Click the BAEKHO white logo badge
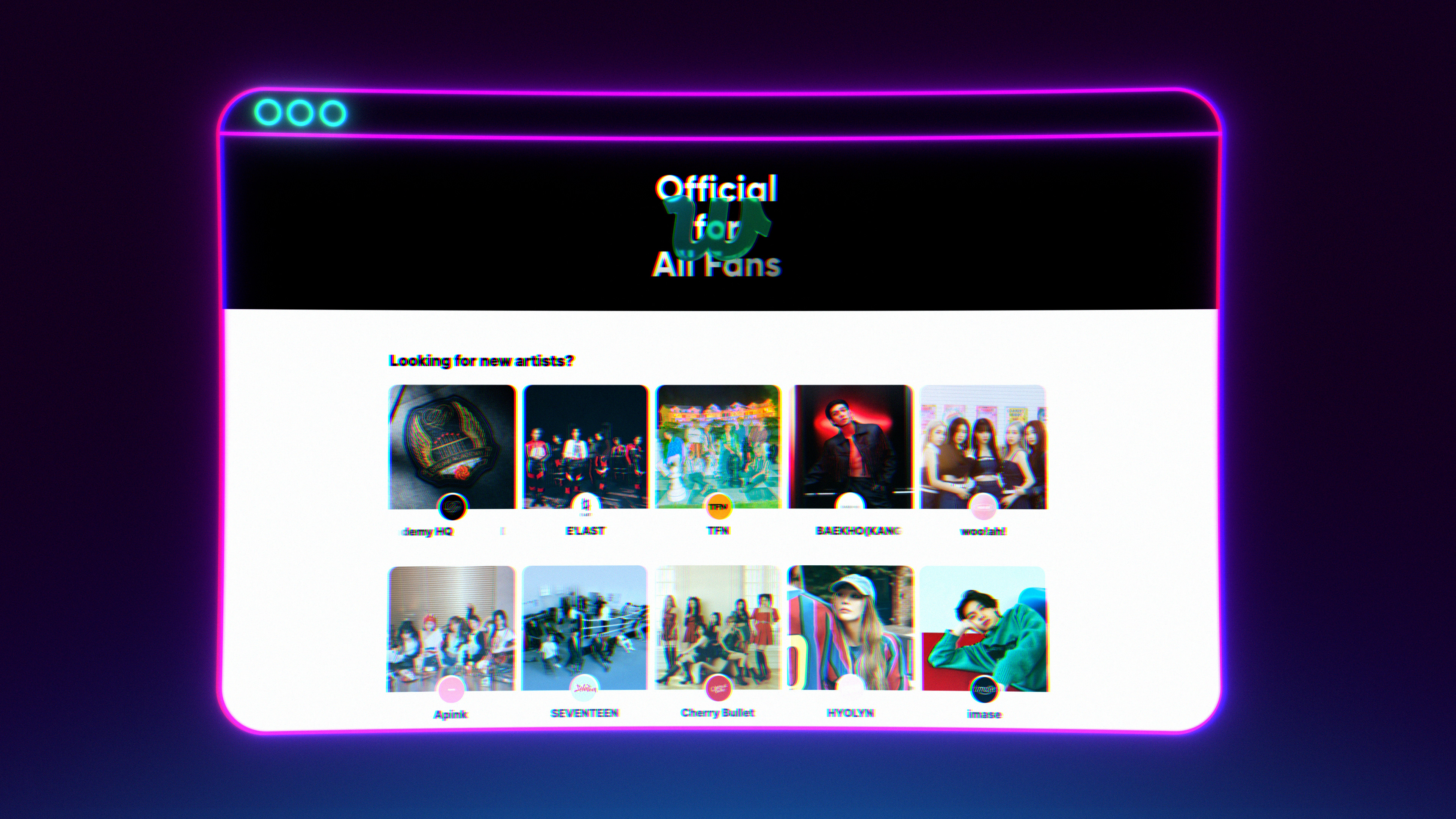1456x819 pixels. pyautogui.click(x=849, y=505)
